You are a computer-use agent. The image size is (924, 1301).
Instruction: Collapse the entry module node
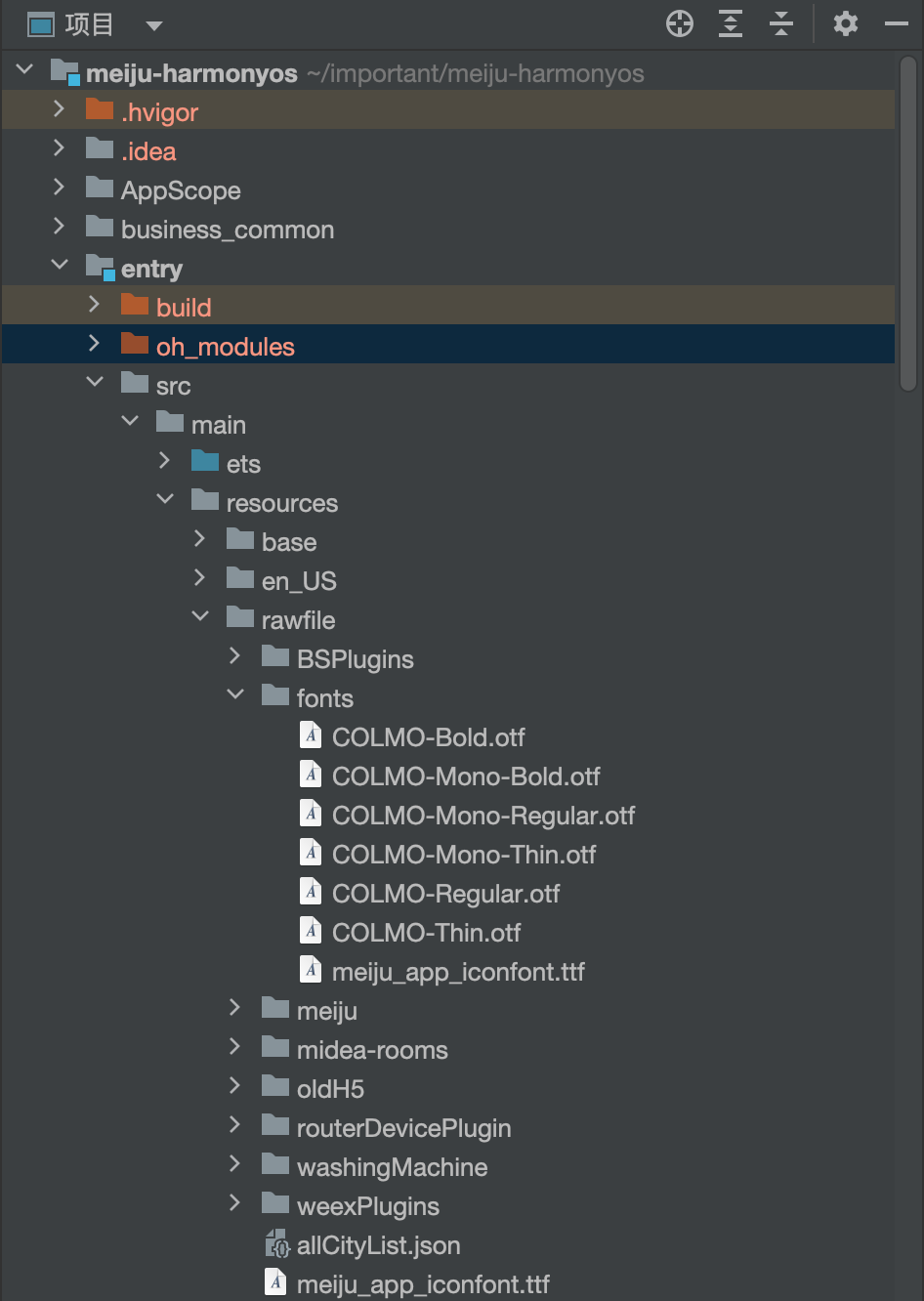pyautogui.click(x=60, y=266)
